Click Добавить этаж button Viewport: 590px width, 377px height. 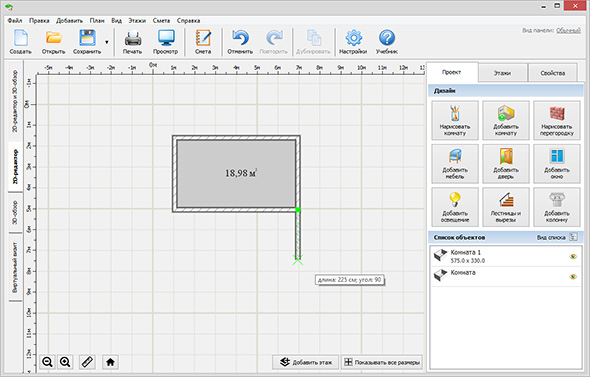click(306, 362)
